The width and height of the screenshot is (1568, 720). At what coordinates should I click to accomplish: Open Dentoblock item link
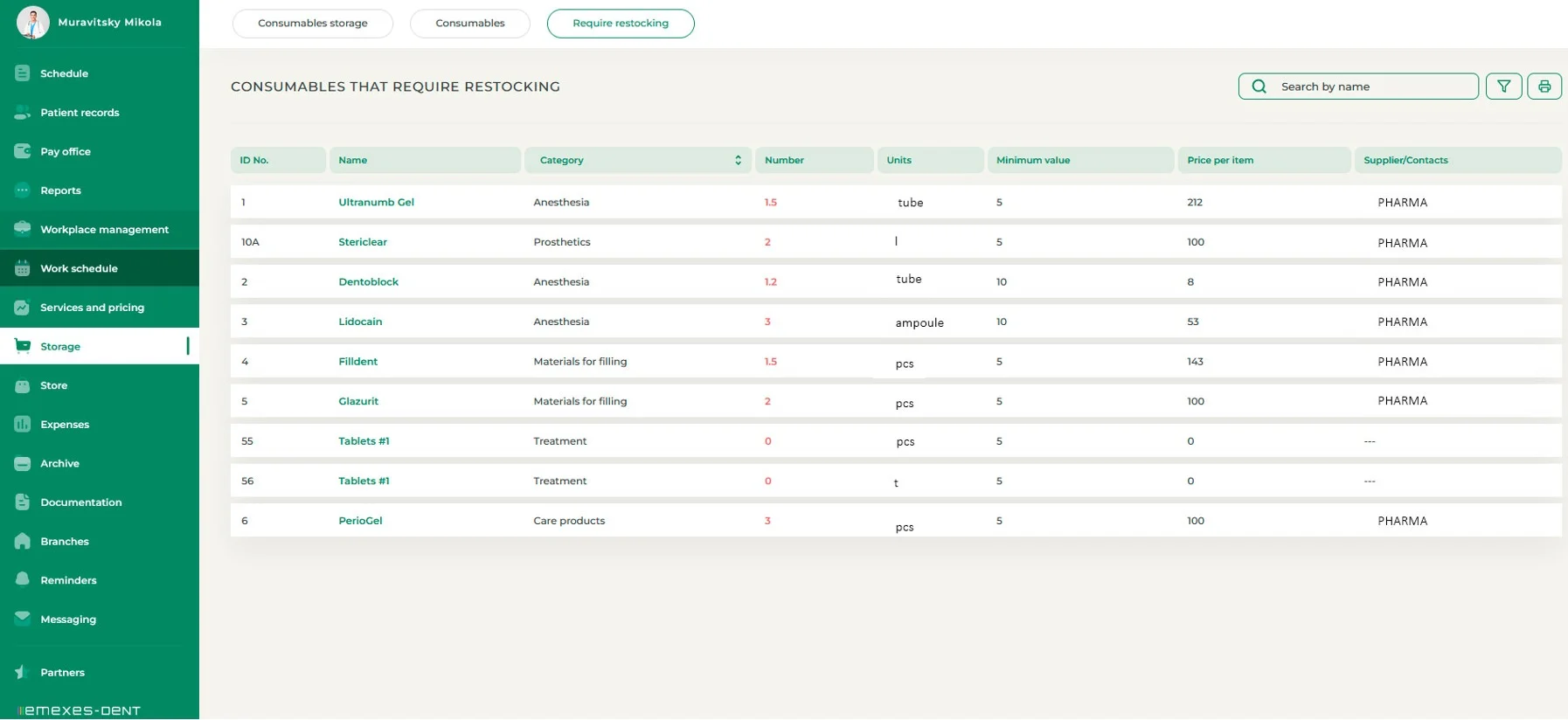[368, 281]
